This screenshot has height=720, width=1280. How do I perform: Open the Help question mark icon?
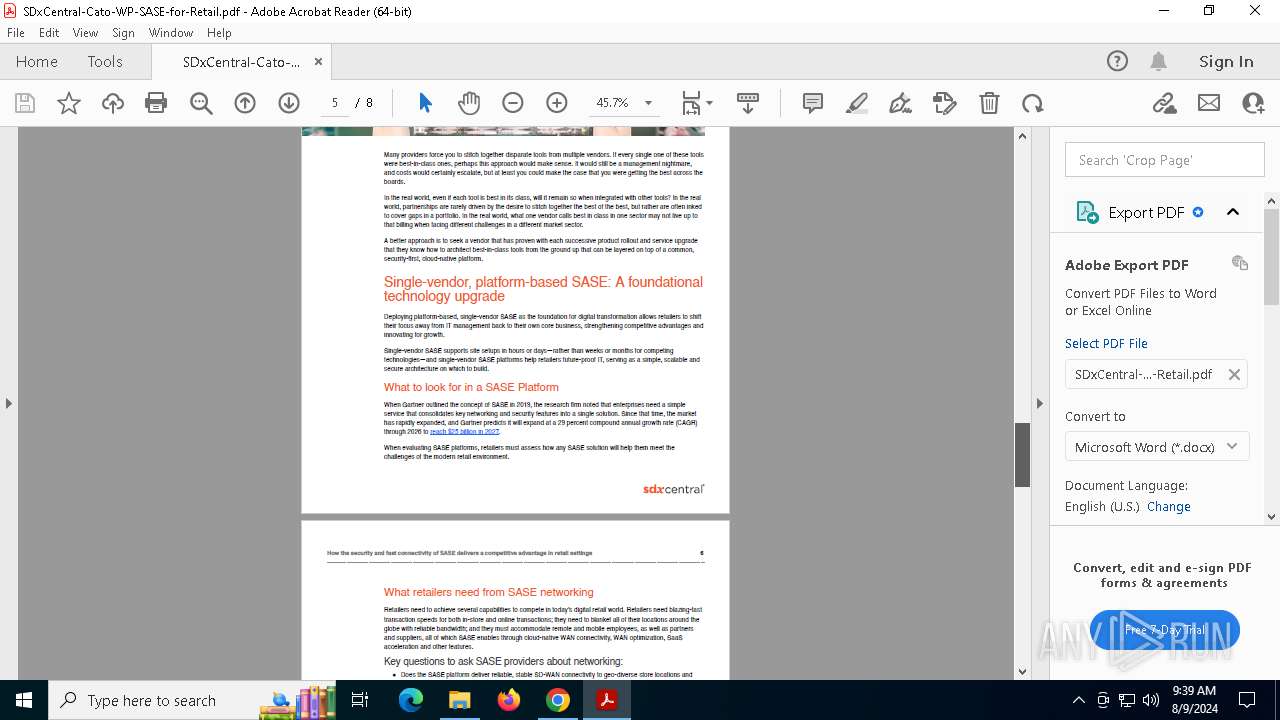(x=1117, y=62)
